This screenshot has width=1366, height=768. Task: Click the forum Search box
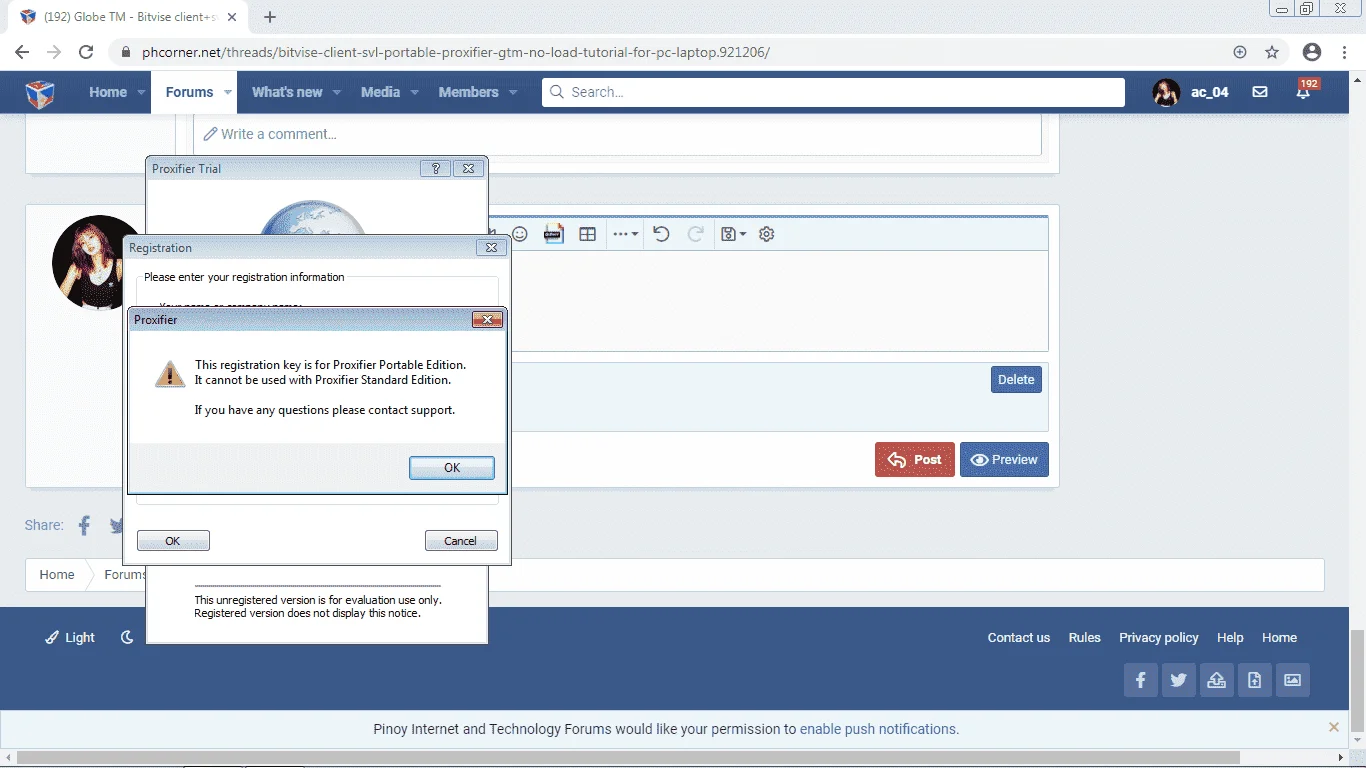[x=833, y=92]
